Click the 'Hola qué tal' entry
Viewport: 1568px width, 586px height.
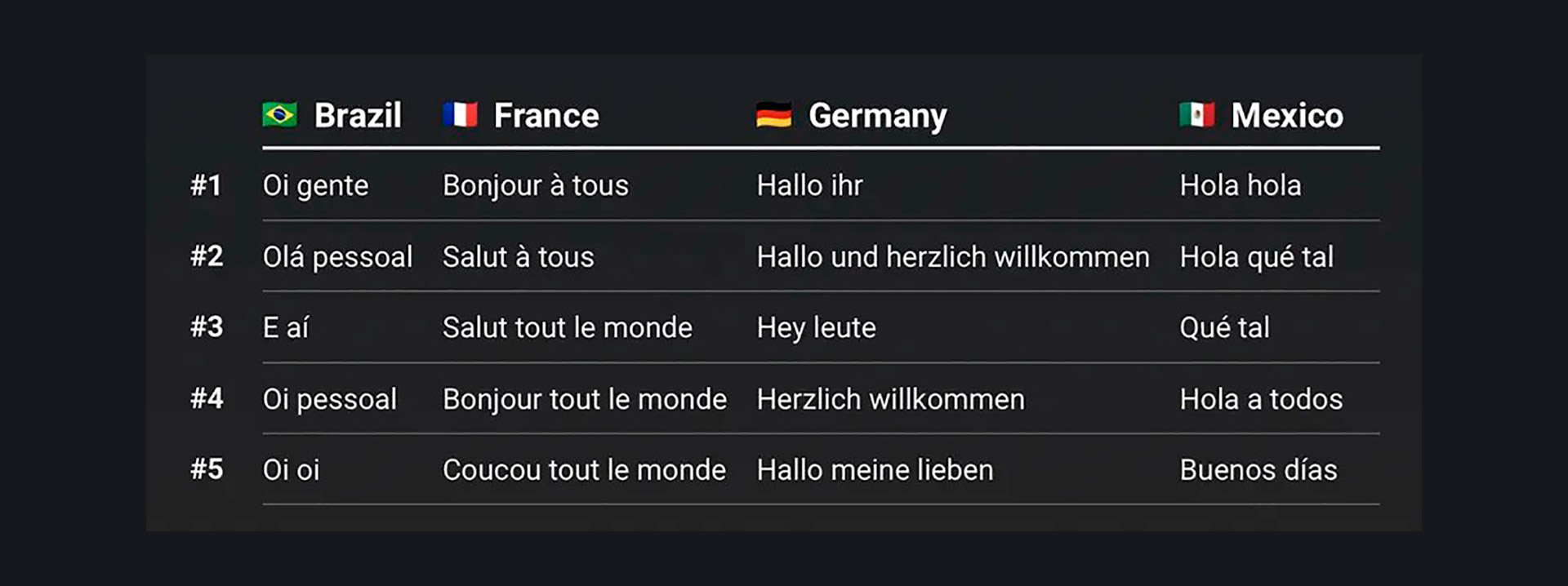(1256, 258)
